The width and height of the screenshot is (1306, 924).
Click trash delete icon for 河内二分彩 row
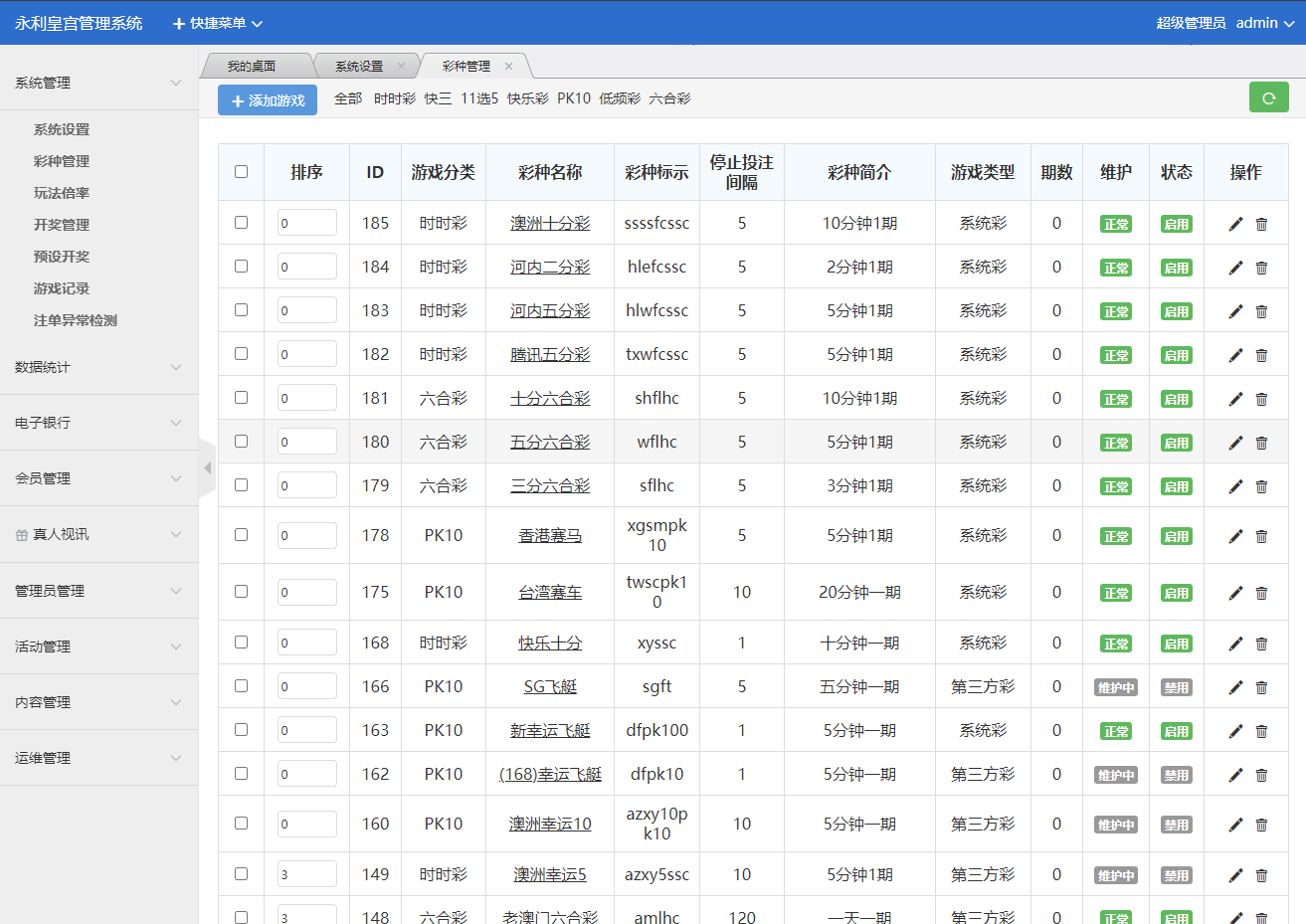1261,268
